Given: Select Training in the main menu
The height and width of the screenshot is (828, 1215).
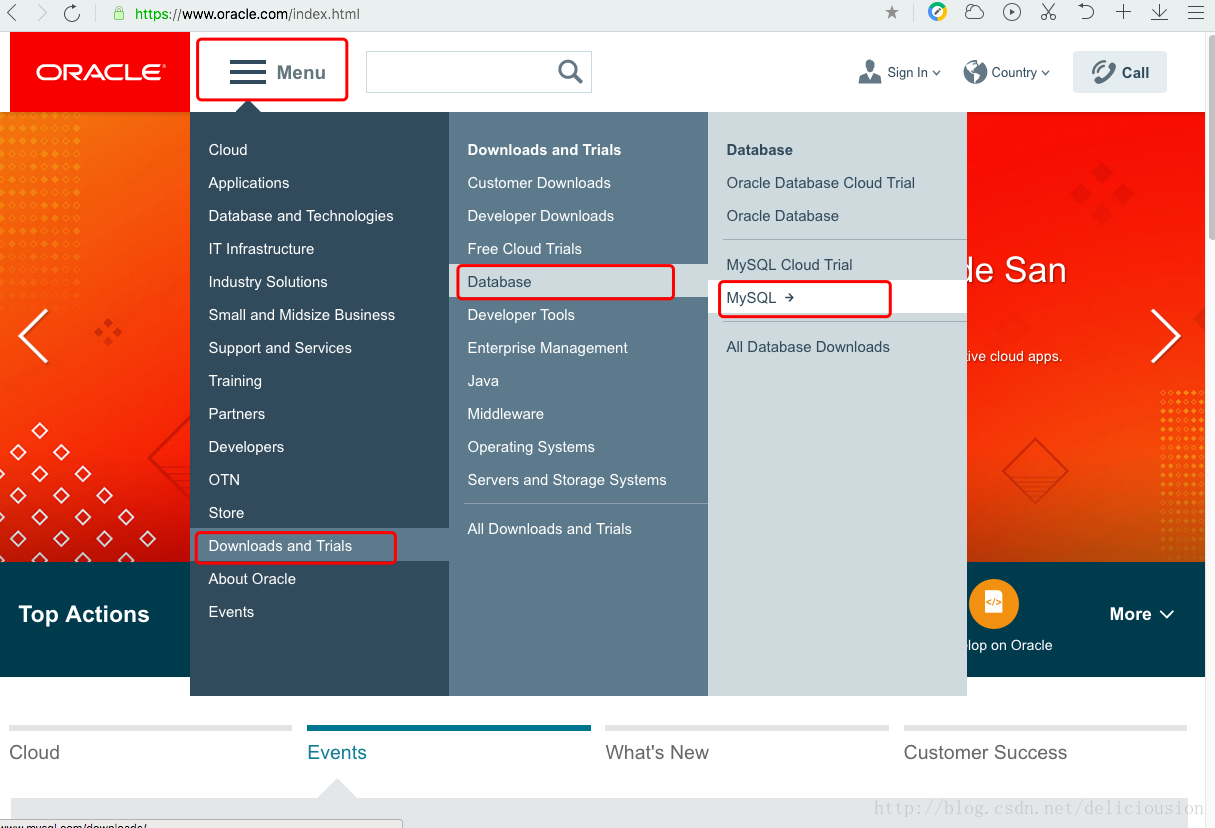Looking at the screenshot, I should coord(235,381).
